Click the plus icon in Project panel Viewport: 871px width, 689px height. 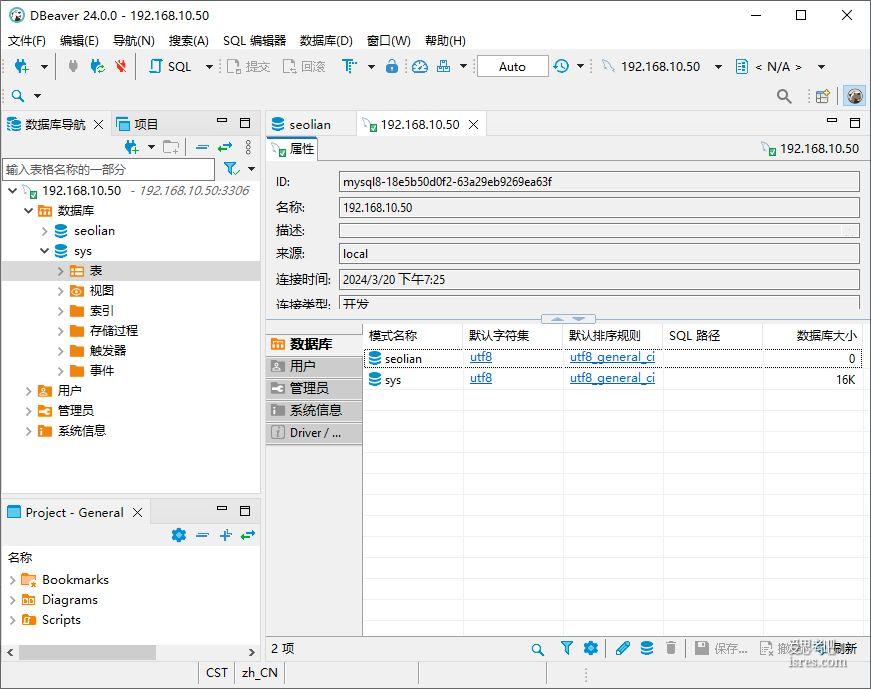click(x=226, y=535)
